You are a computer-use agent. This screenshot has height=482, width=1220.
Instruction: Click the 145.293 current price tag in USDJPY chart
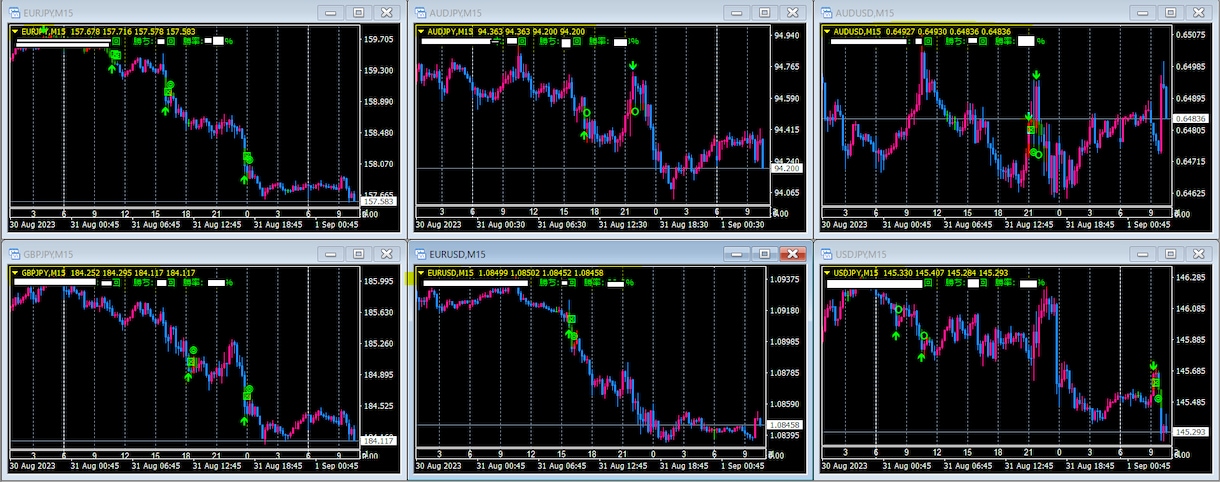(1192, 432)
